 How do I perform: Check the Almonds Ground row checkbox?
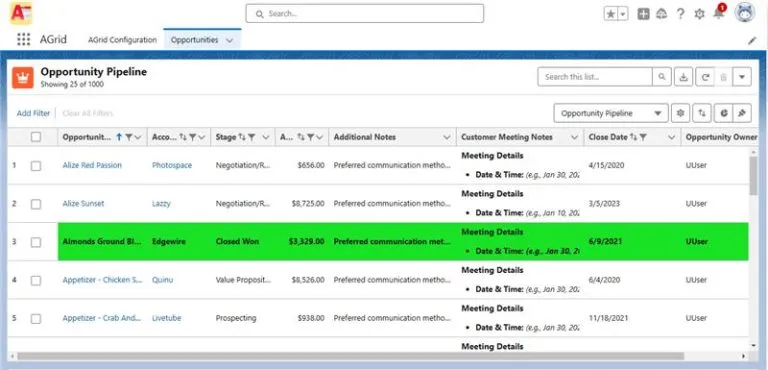[x=36, y=242]
